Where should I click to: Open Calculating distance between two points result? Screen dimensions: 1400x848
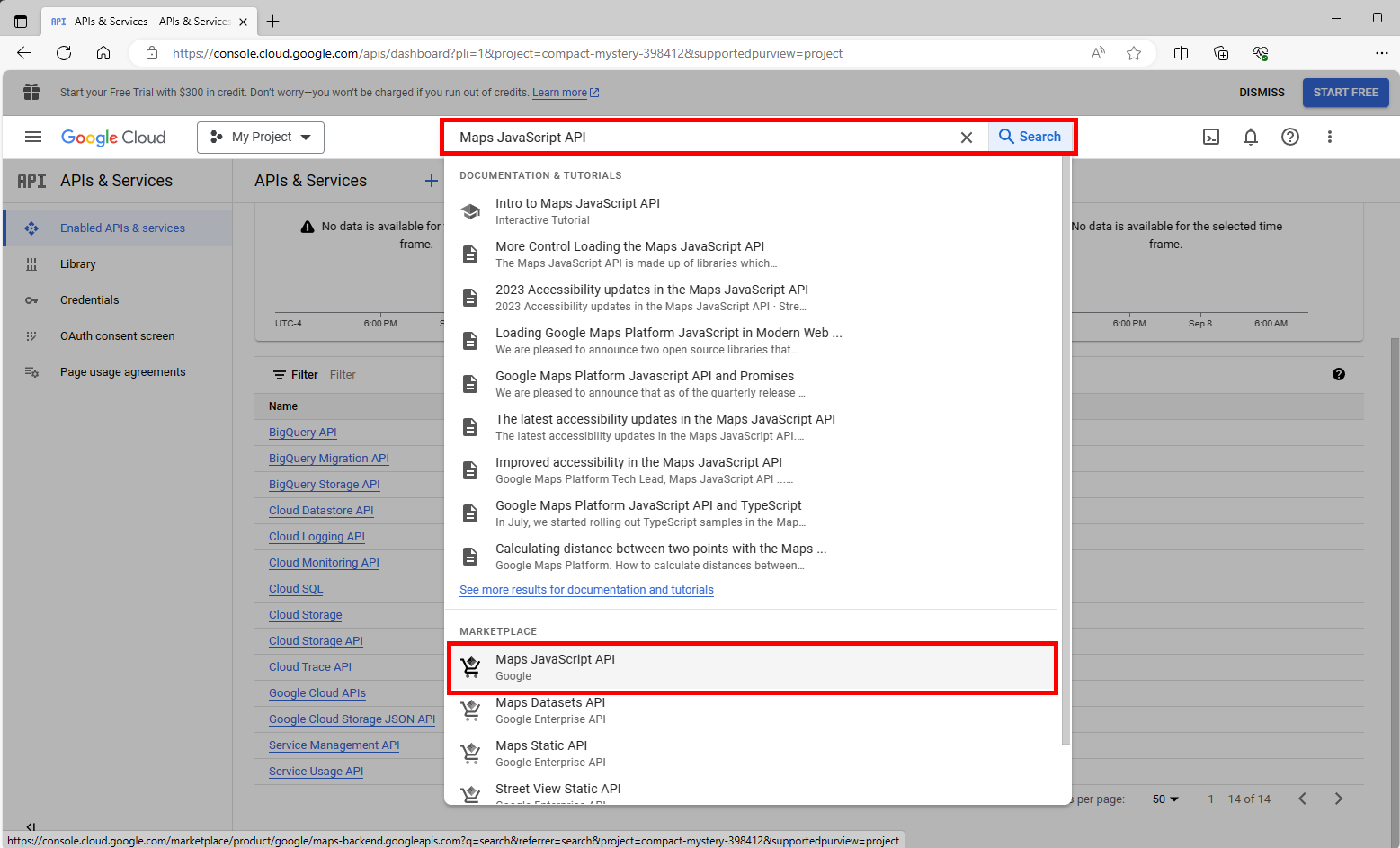click(x=753, y=557)
